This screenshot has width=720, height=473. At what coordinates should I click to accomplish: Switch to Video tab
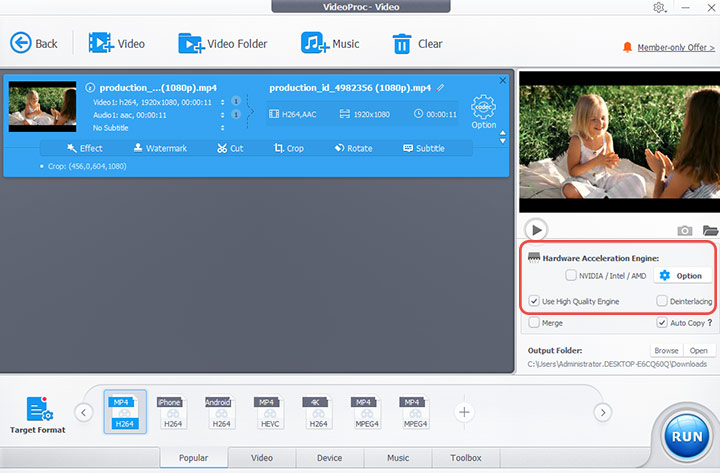(x=262, y=457)
